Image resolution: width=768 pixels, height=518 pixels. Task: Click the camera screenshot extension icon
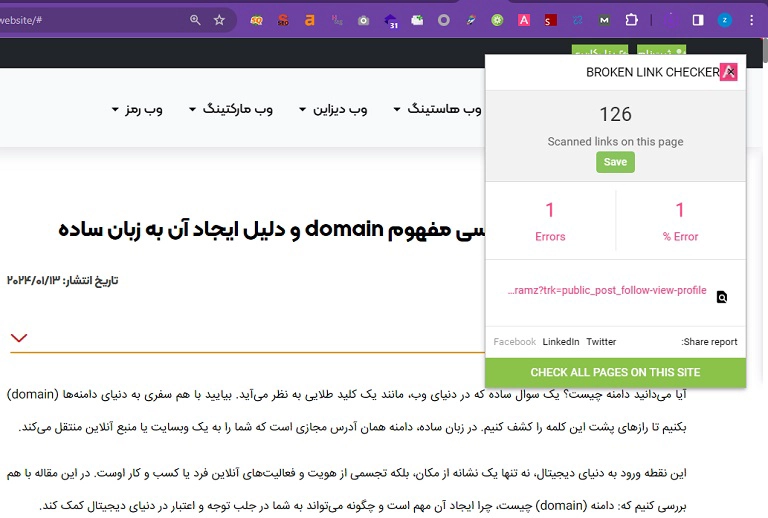coord(363,21)
